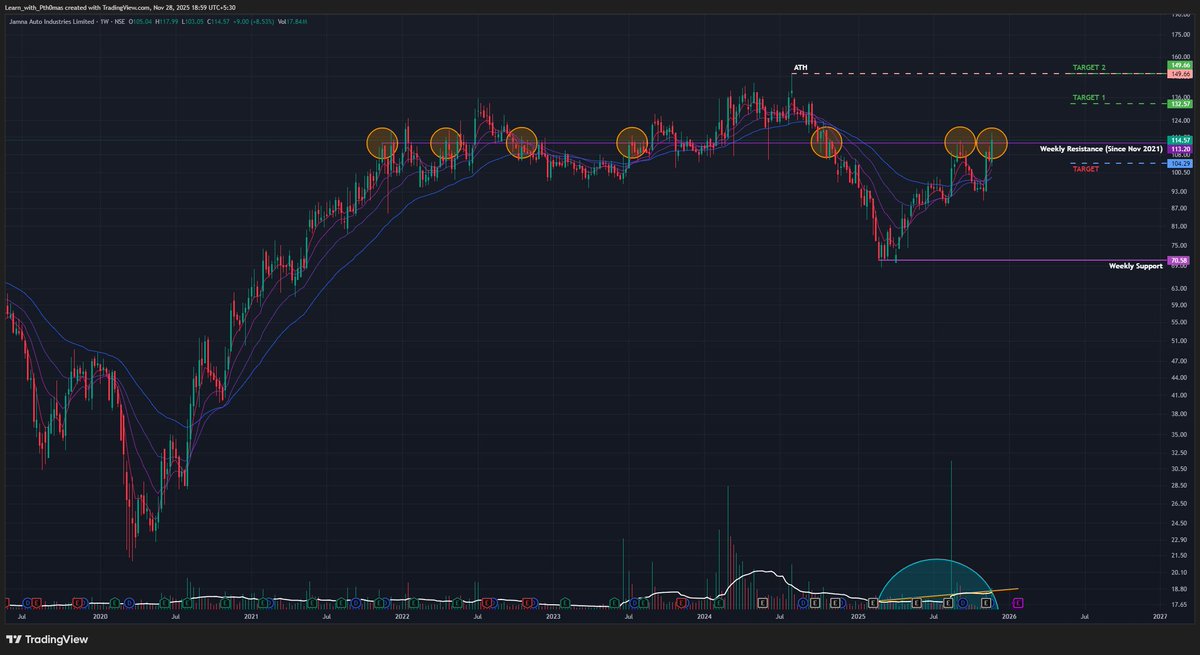Click the pink 149.66 price tag
Viewport: 1200px width, 655px height.
point(1180,74)
